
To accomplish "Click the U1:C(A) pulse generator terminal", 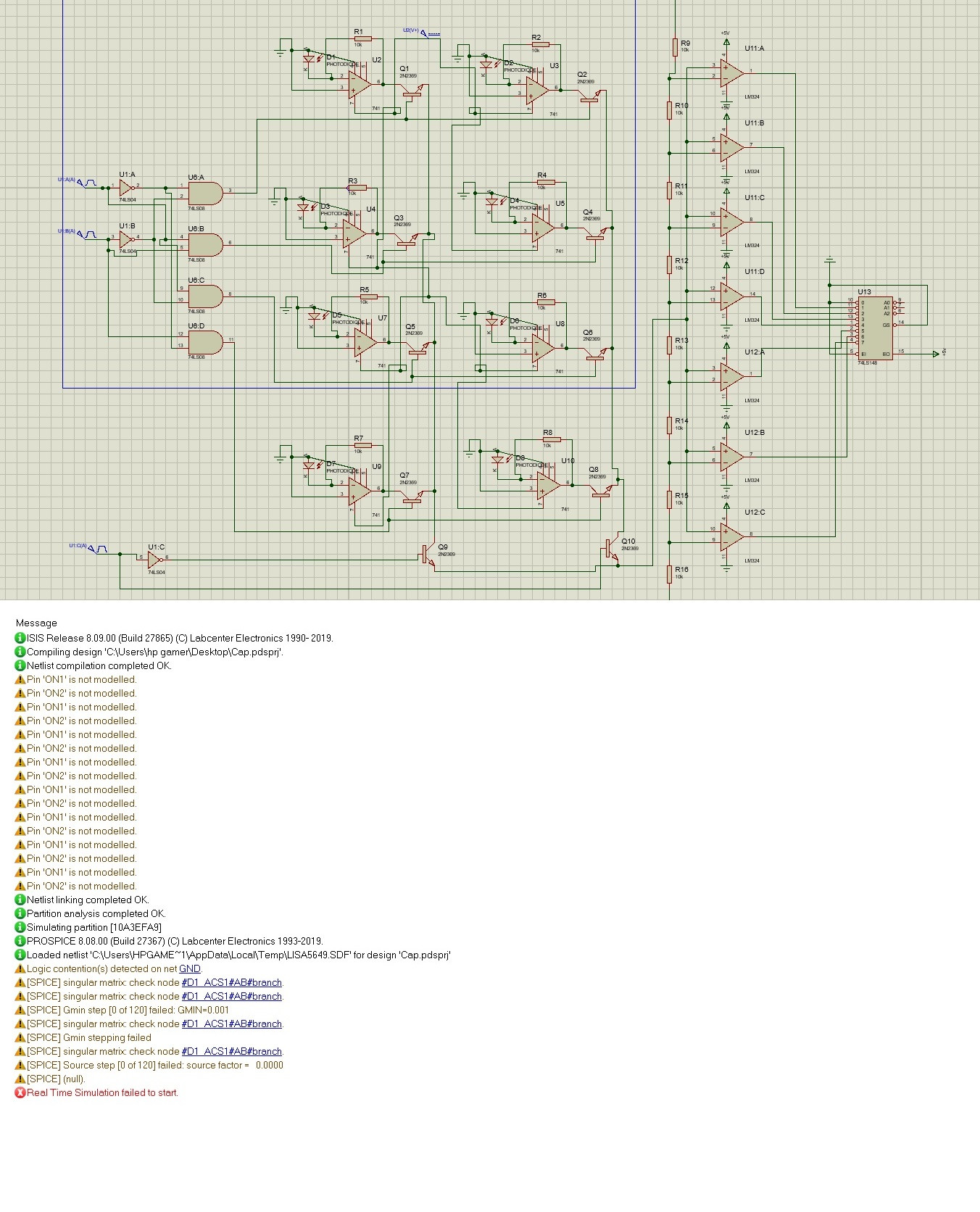I will (88, 547).
